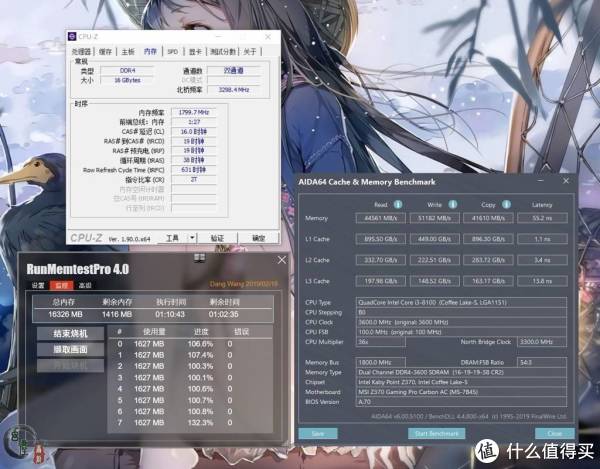
Task: Select row 7 with progress 132.3%
Action: point(190,423)
